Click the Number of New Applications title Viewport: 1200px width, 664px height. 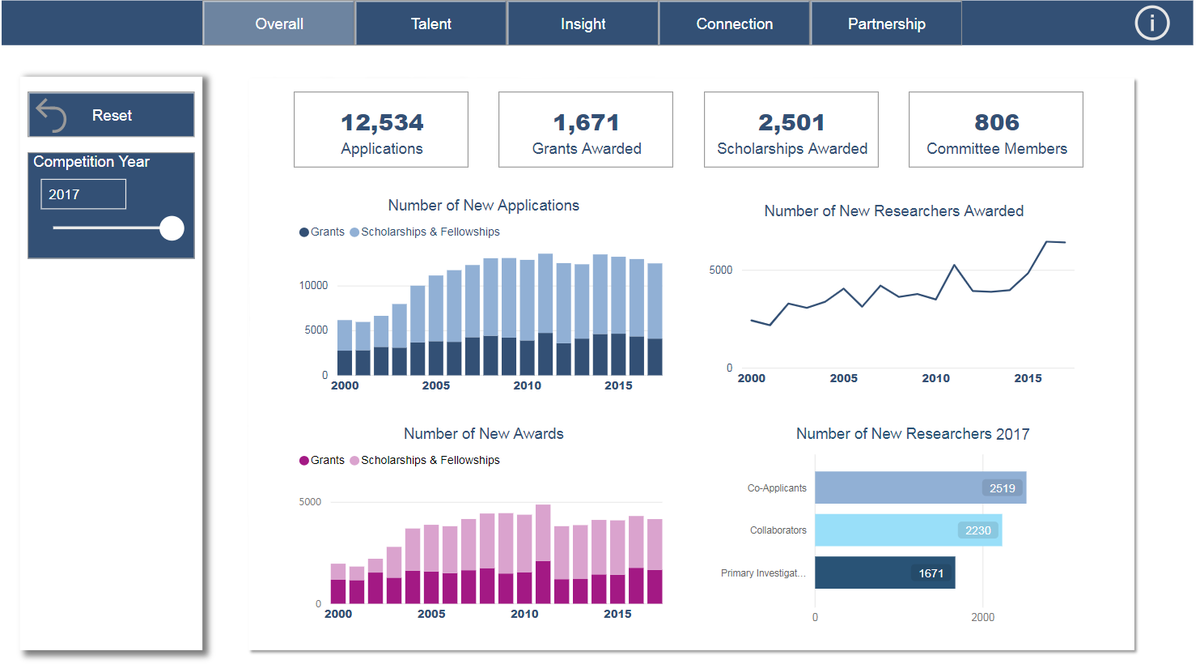point(484,205)
